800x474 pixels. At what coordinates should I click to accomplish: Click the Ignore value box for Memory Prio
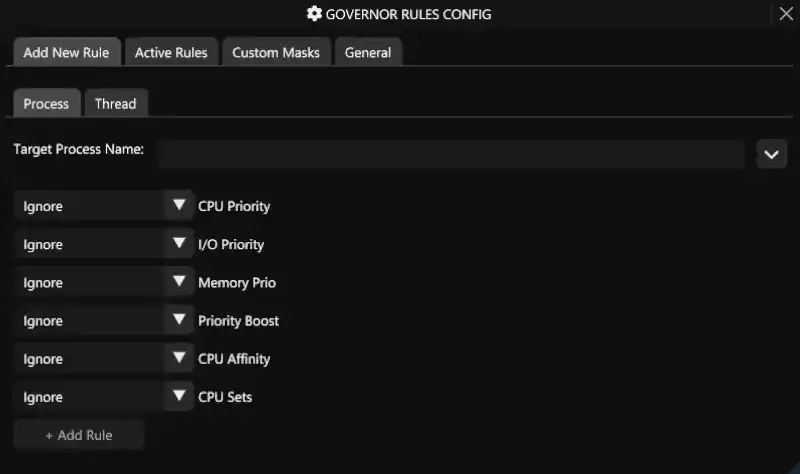point(88,282)
